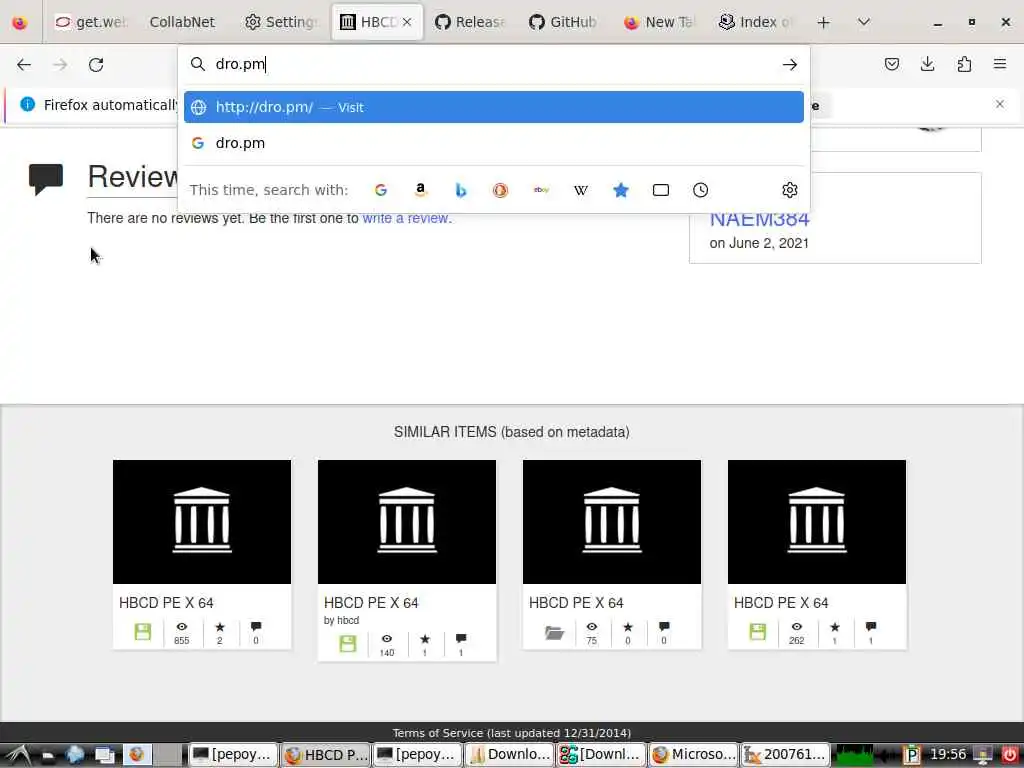Open the taskbar start menu icon
Viewport: 1024px width, 768px height.
(x=17, y=754)
